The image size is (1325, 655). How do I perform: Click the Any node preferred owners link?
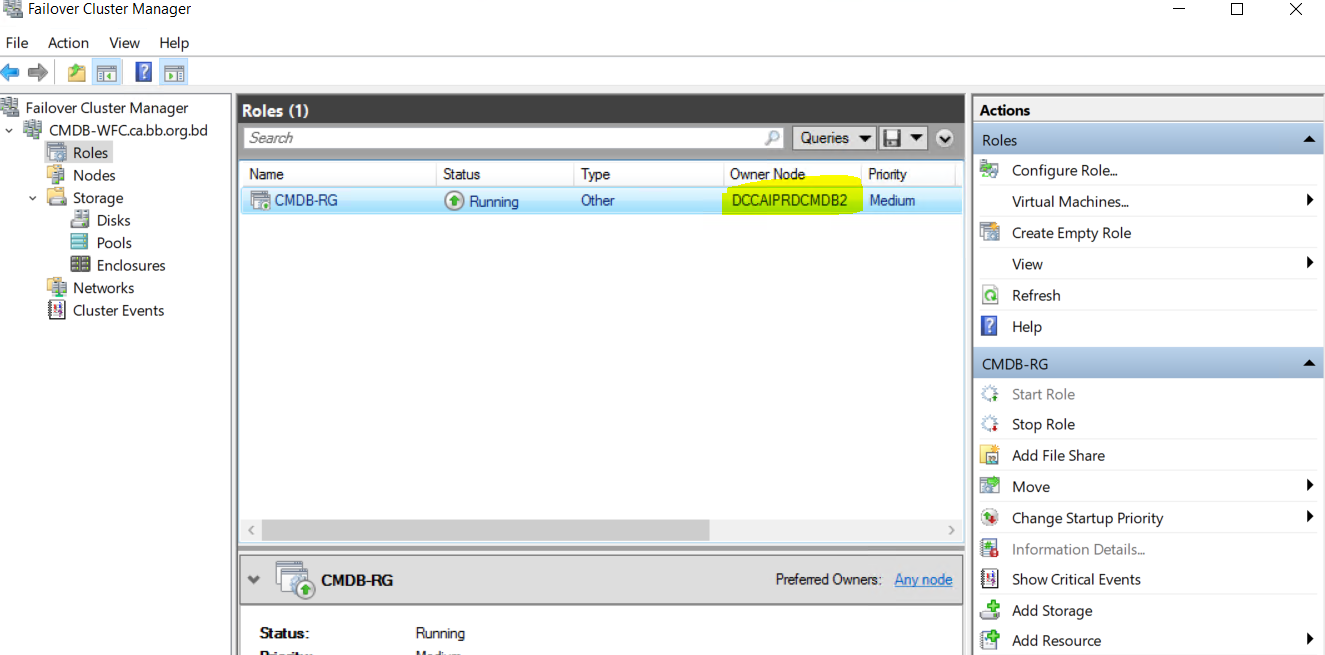pos(923,579)
